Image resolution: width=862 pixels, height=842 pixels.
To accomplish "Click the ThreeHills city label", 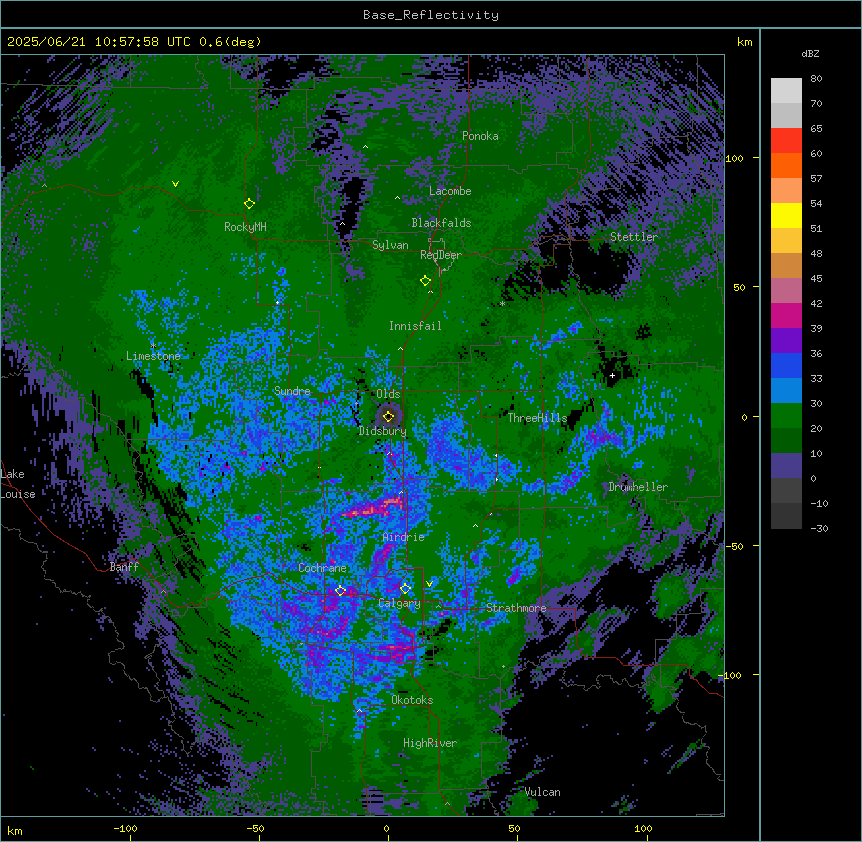I will pyautogui.click(x=537, y=418).
